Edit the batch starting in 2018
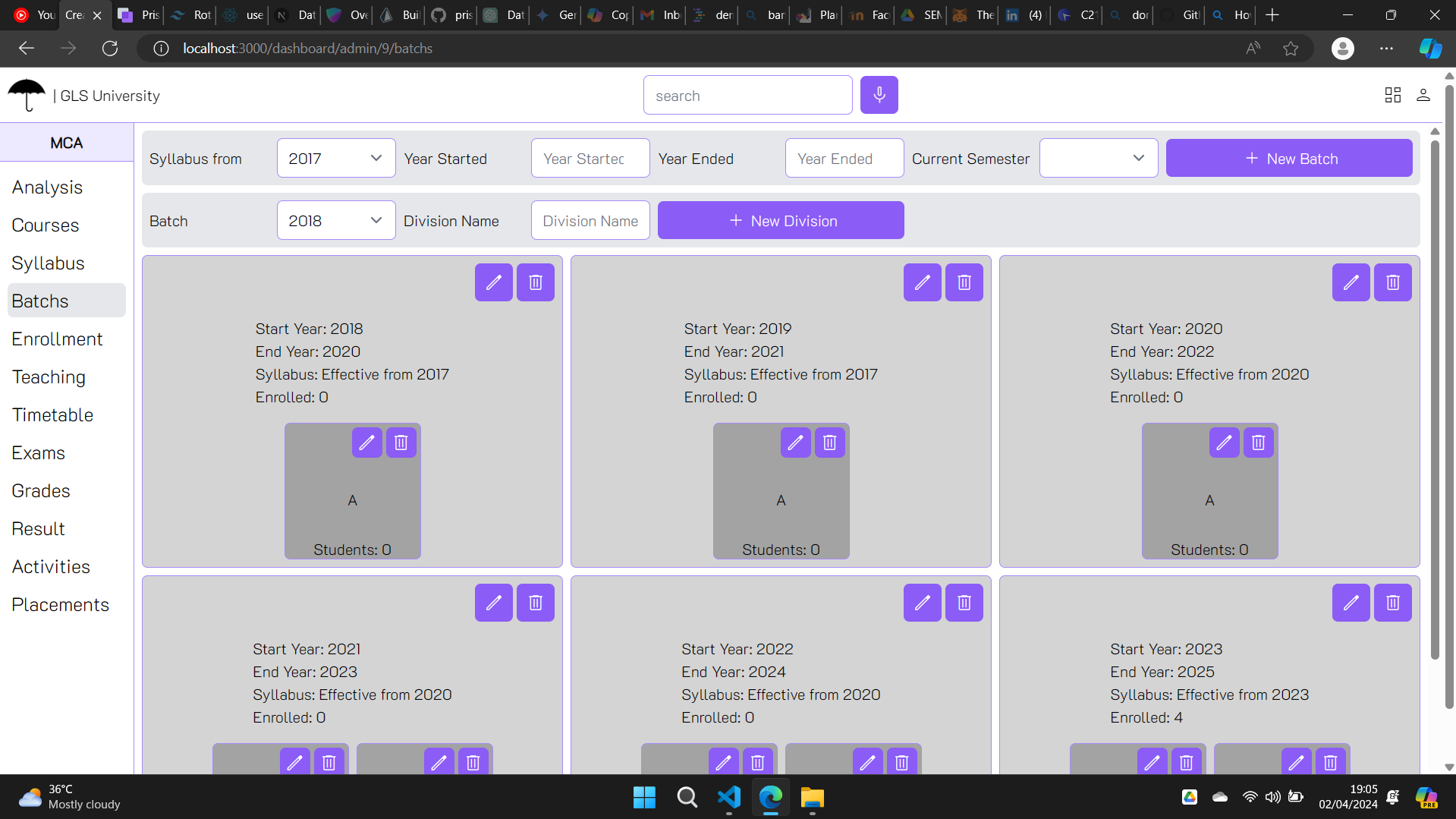1456x819 pixels. 493,282
